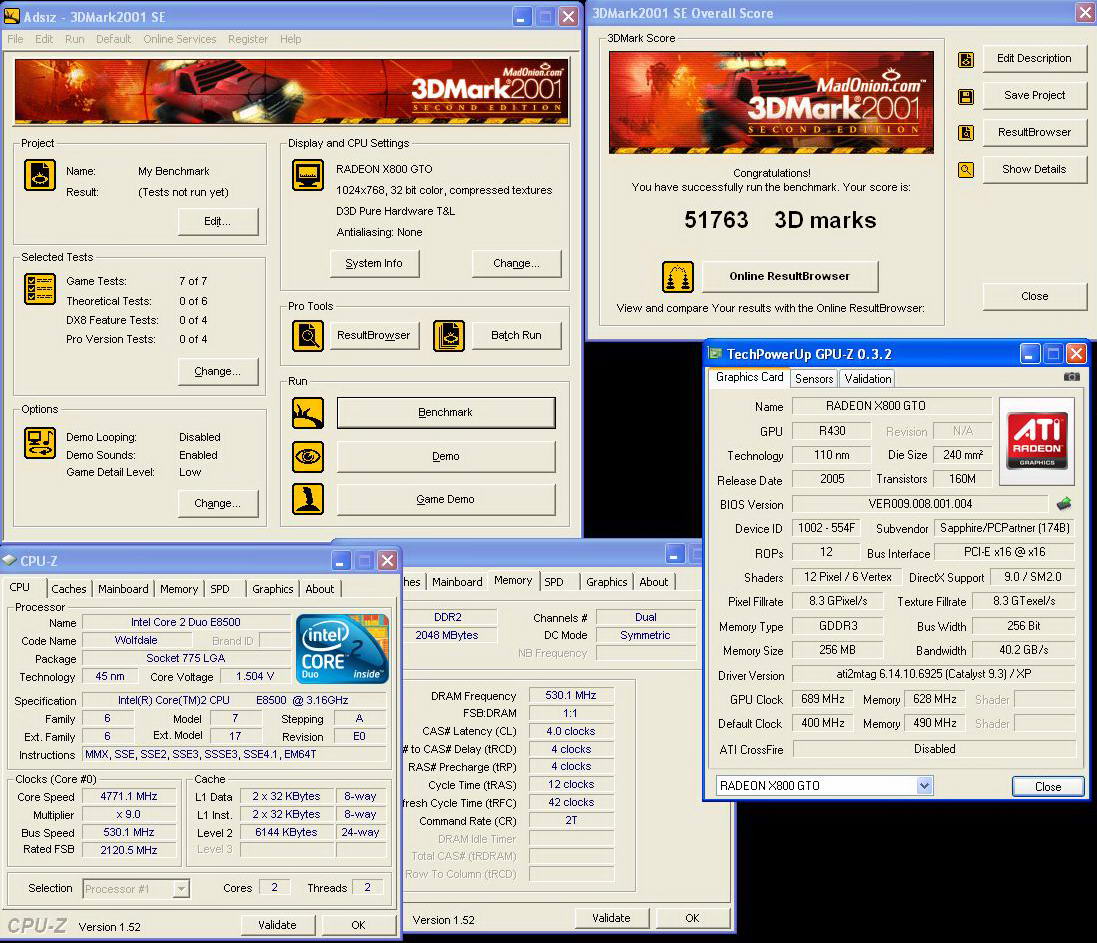Viewport: 1097px width, 943px height.
Task: Click the Project icon in 3DMark2001 window
Action: tap(40, 175)
